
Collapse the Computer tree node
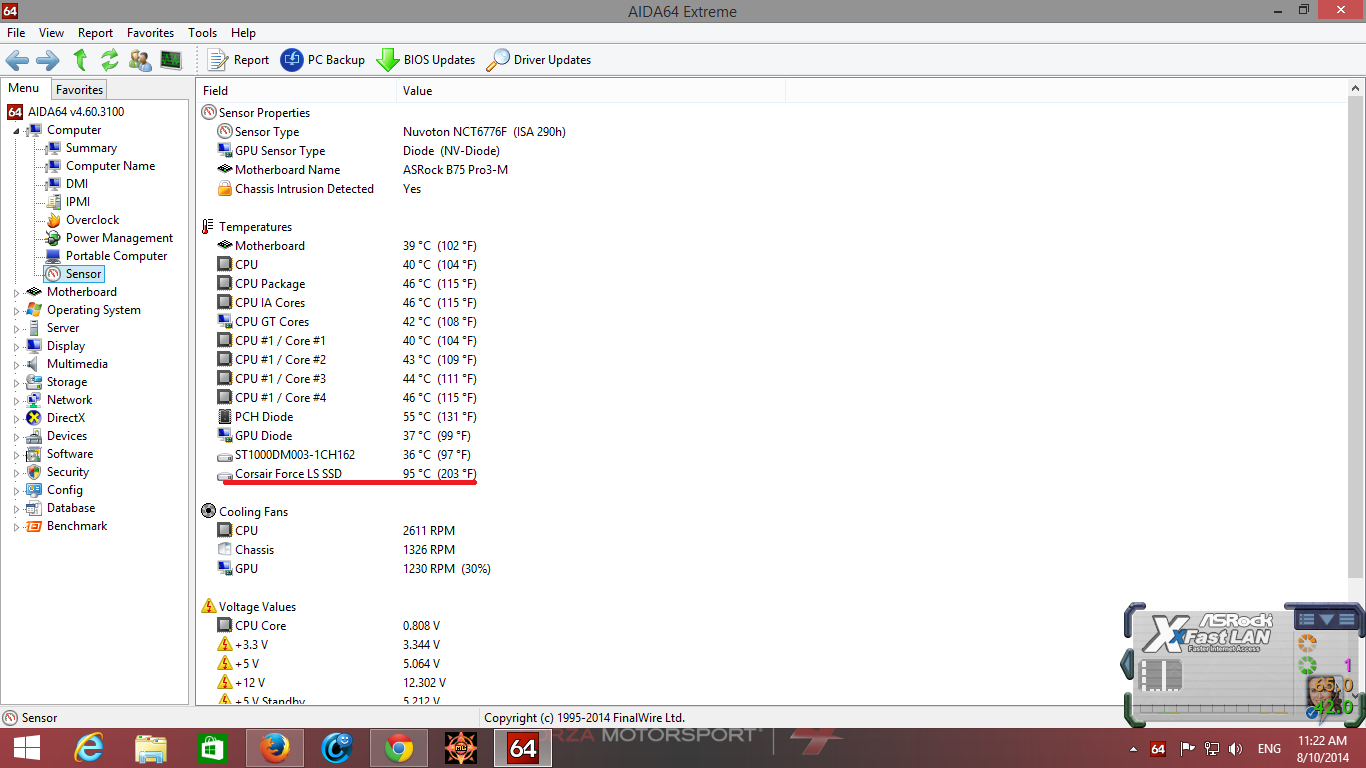pos(16,131)
